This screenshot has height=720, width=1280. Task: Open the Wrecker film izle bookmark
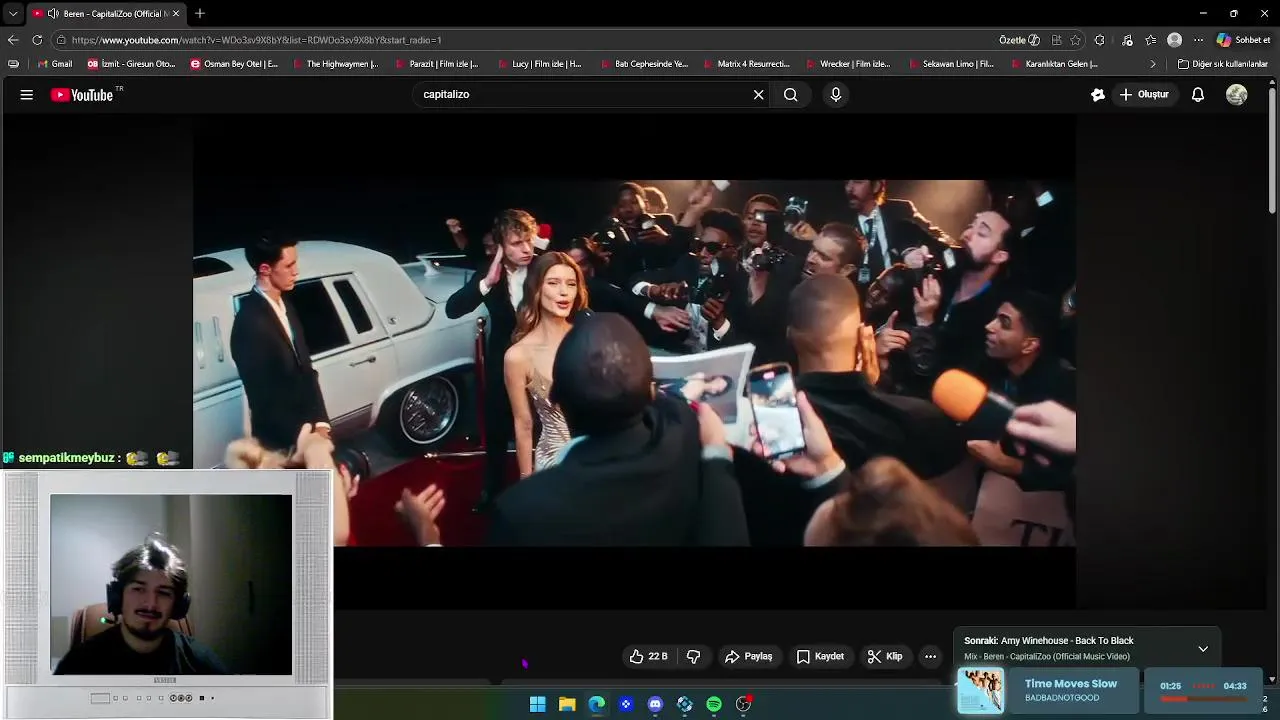[x=849, y=64]
